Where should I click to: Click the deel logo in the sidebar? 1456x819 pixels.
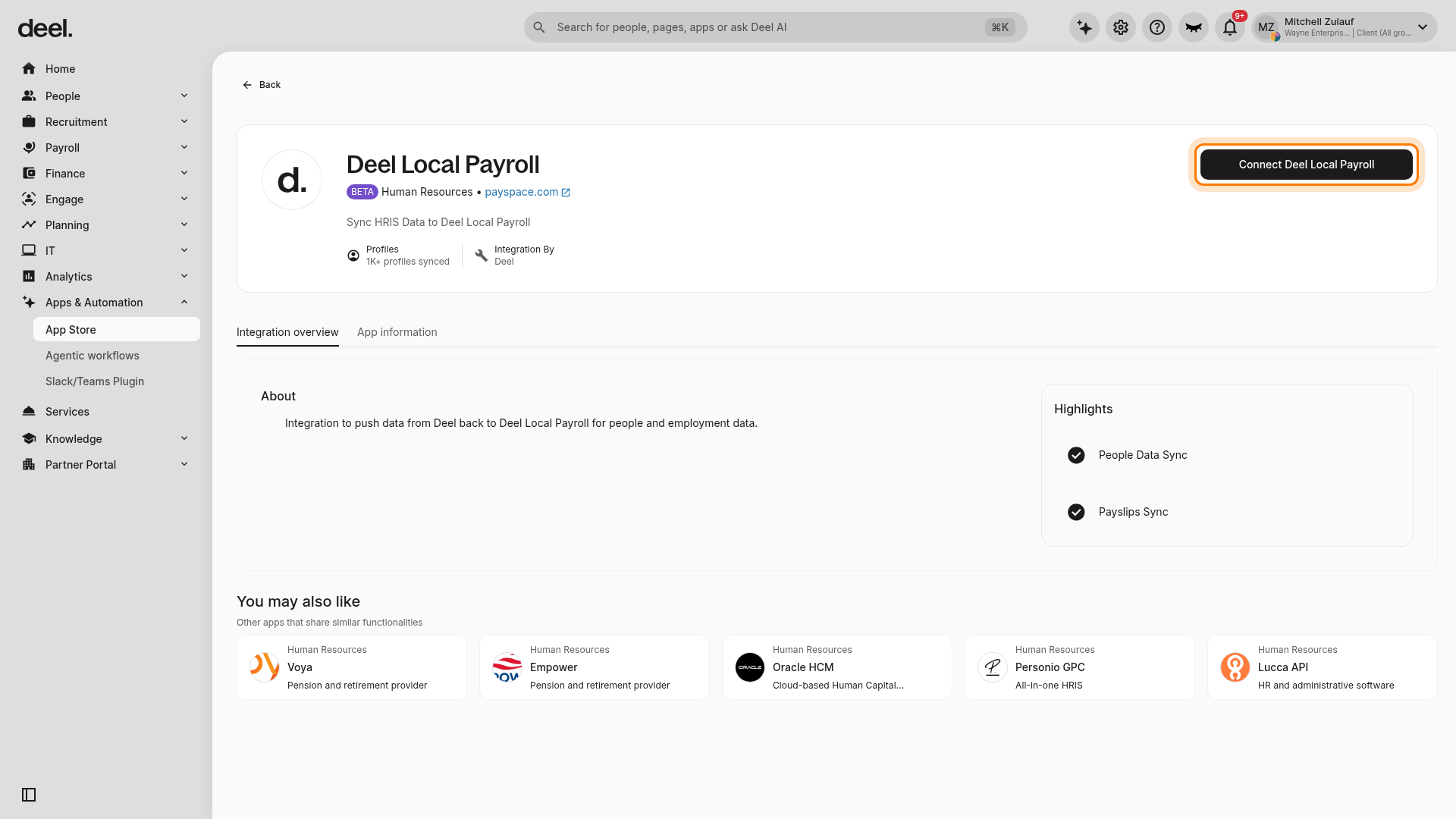tap(45, 29)
